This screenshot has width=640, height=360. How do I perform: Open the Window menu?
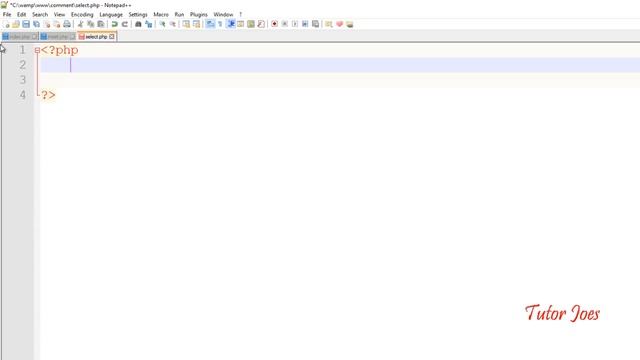(223, 14)
